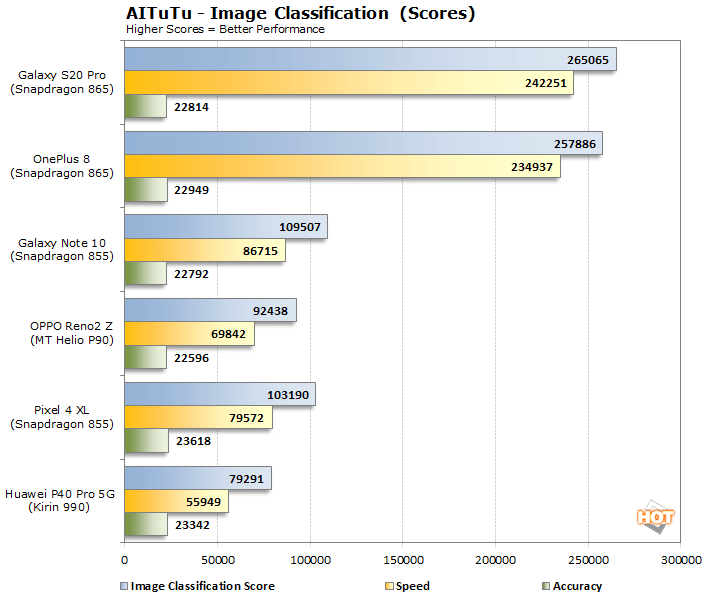
Task: Click the 0 x-axis tick label
Action: [124, 560]
